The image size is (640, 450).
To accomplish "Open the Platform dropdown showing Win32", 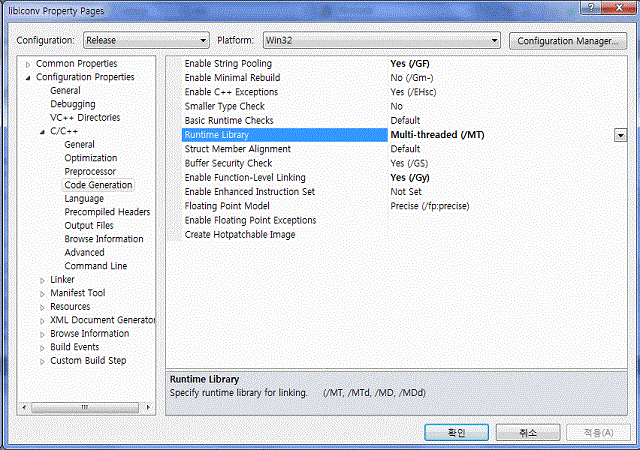I will [382, 40].
